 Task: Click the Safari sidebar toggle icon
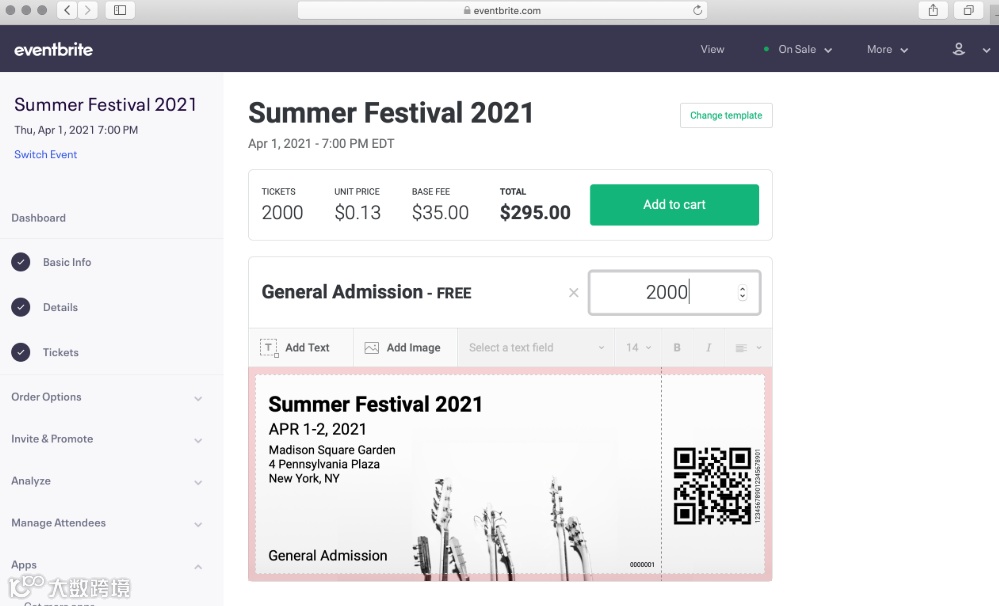(120, 10)
